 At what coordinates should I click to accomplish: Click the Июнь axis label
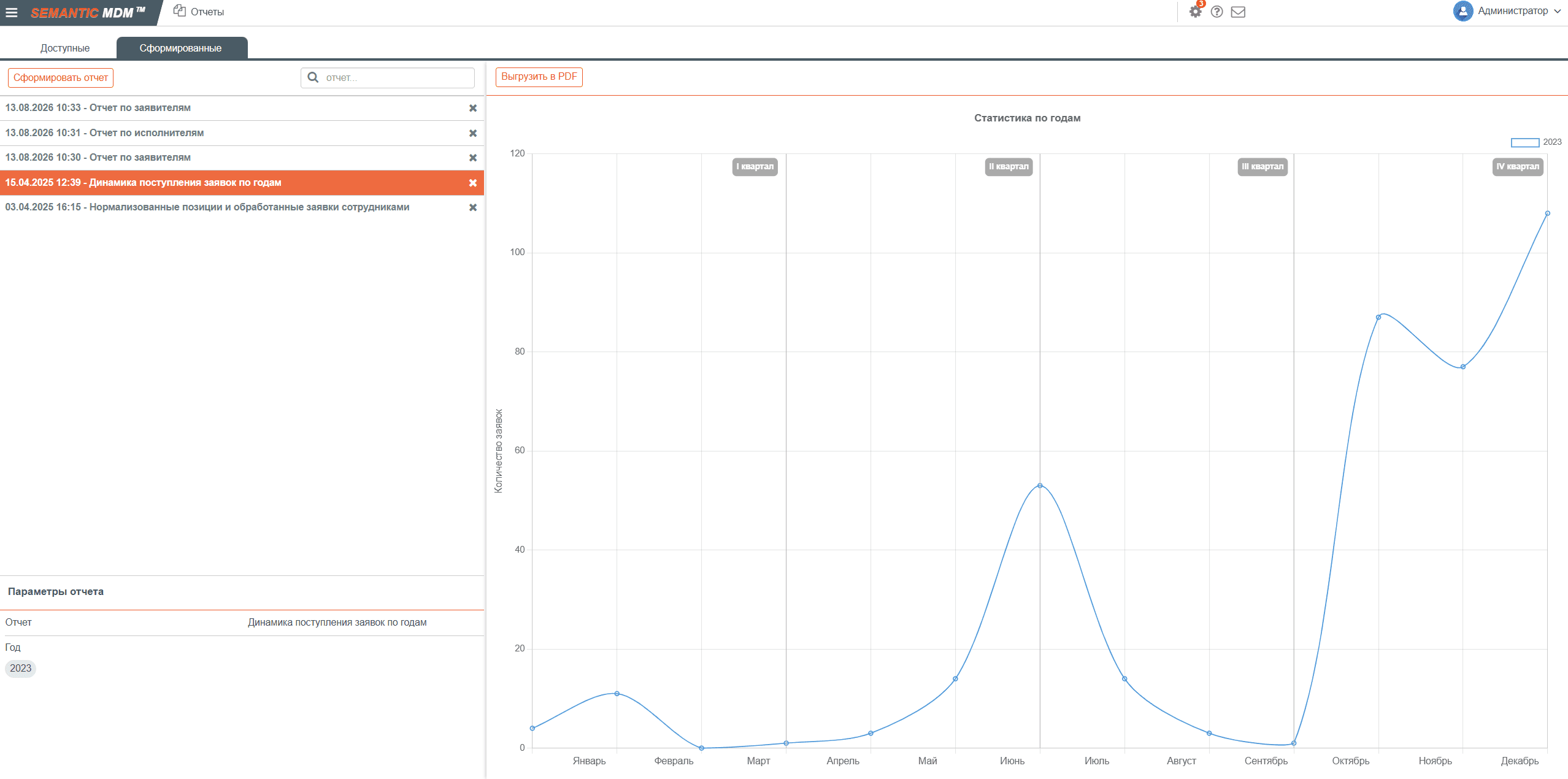pyautogui.click(x=1012, y=761)
